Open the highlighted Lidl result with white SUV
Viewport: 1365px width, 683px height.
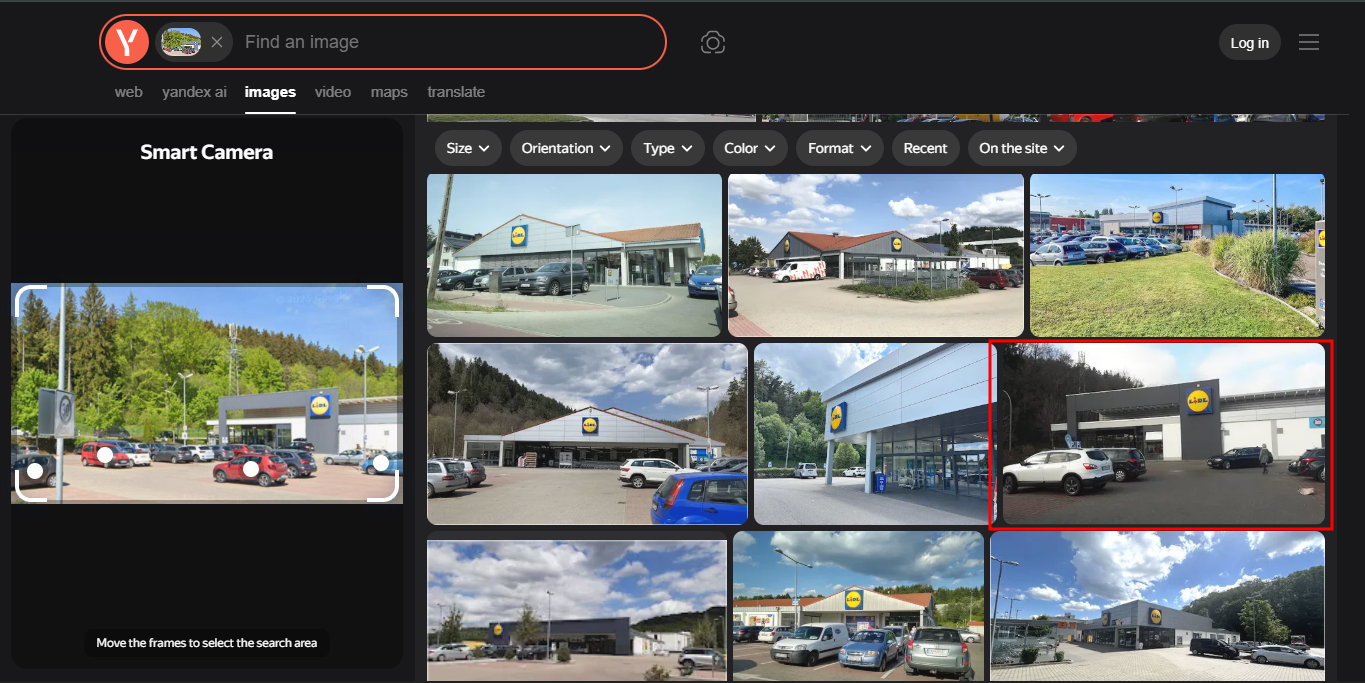[x=1161, y=435]
